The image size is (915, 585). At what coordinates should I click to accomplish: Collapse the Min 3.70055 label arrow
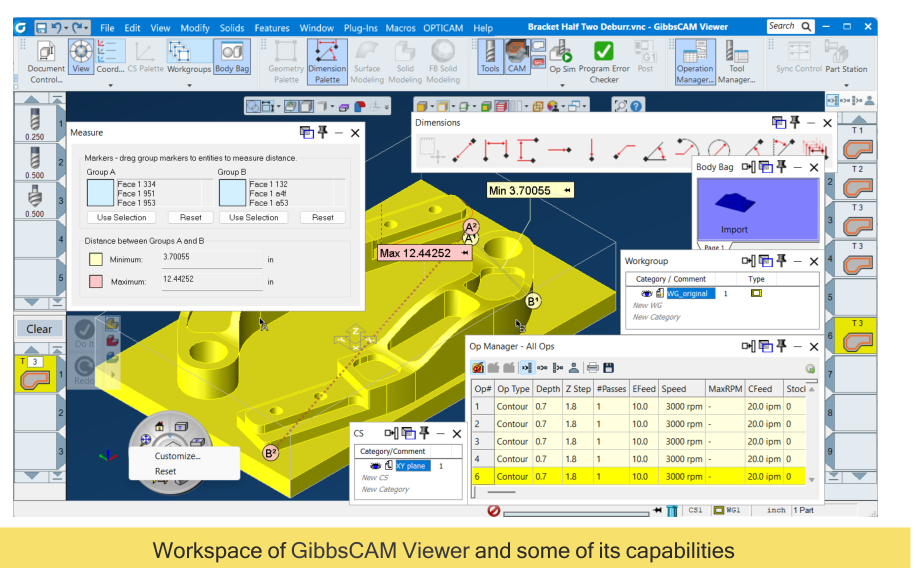coord(567,190)
